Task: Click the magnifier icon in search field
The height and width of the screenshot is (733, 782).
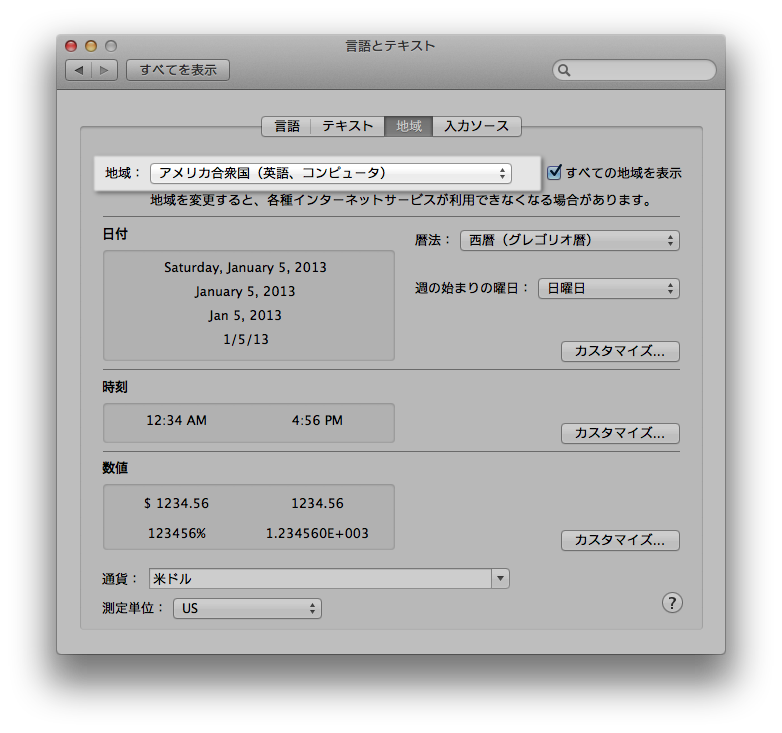Action: tap(564, 70)
